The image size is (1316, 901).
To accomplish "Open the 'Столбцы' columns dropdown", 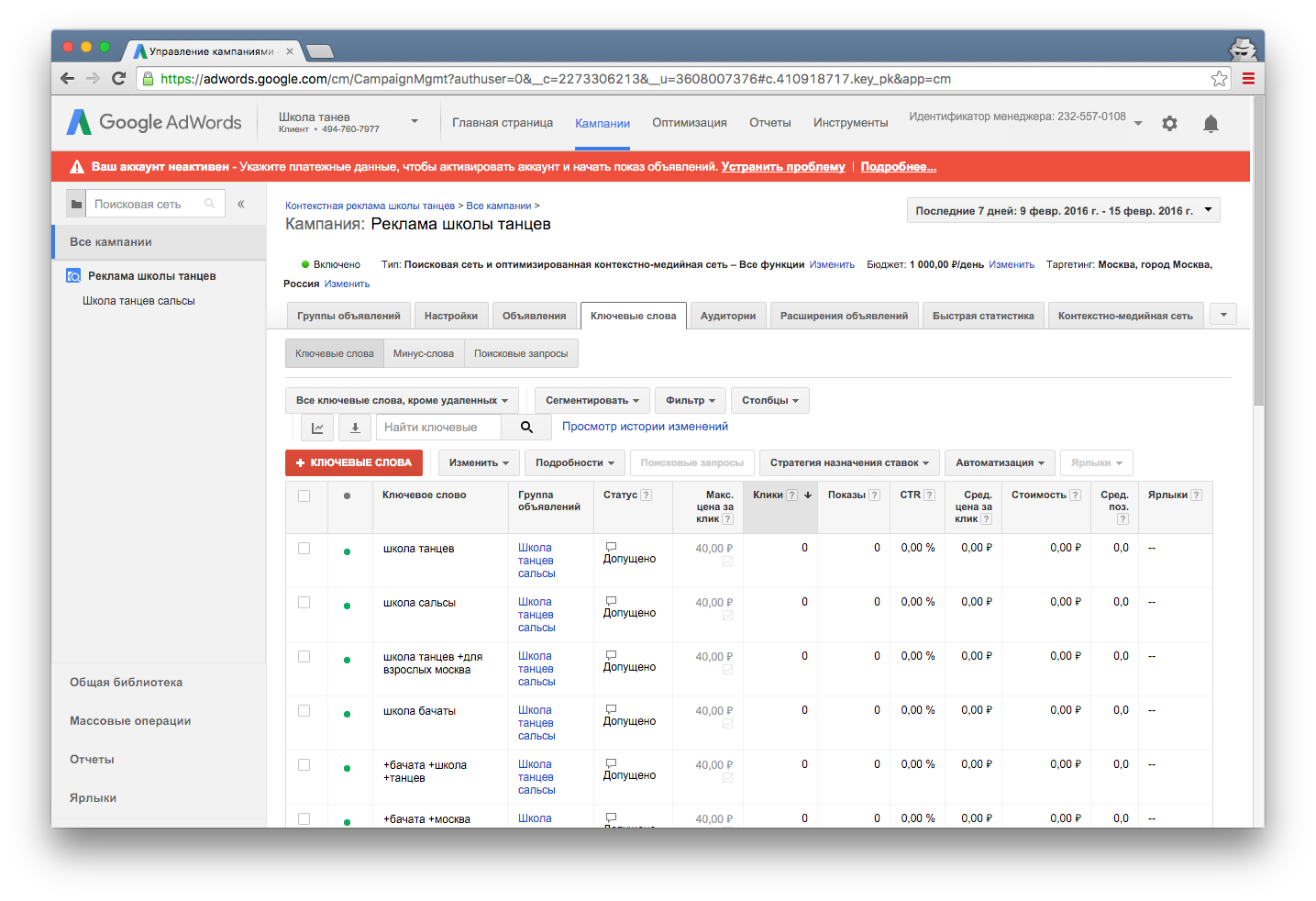I will [769, 401].
